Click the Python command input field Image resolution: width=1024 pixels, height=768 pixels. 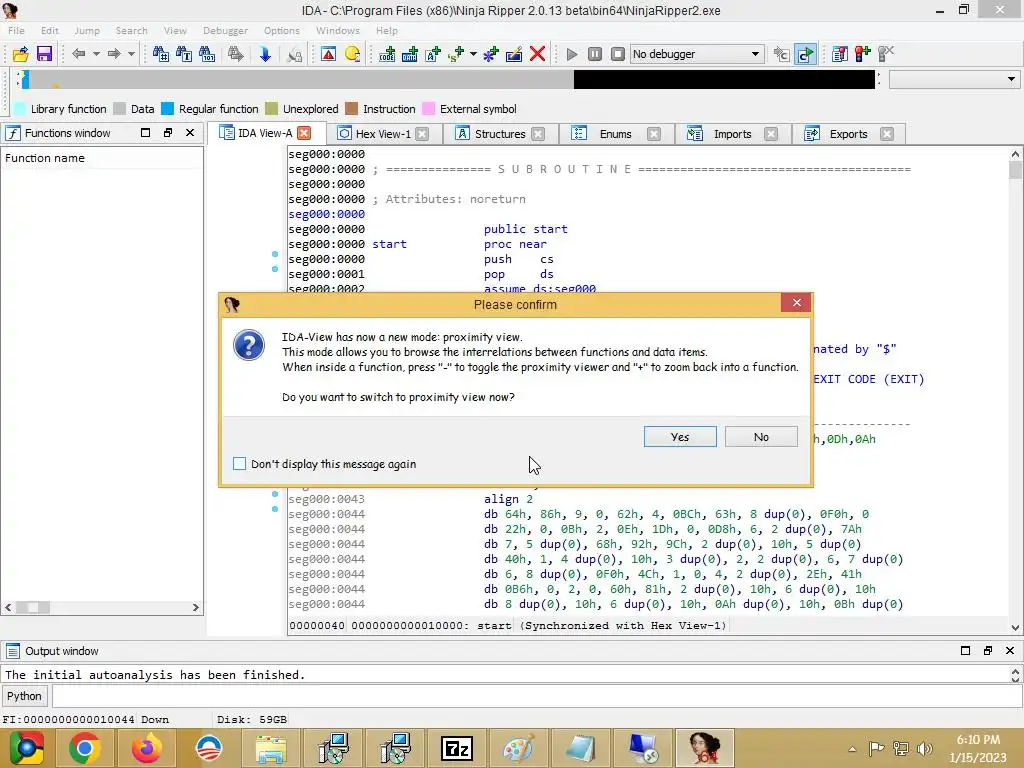536,696
